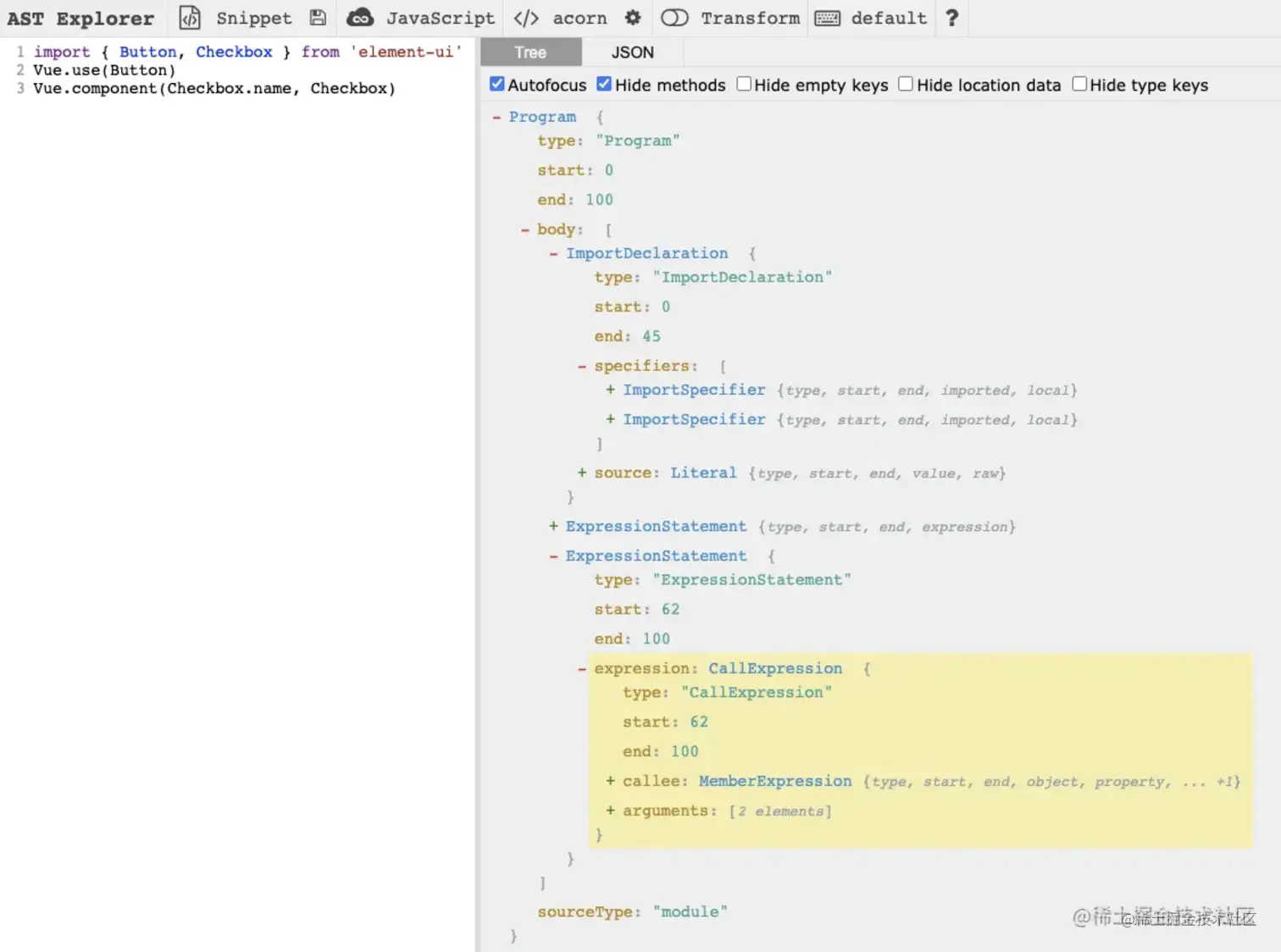
Task: Enable Hide type keys checkbox
Action: [1079, 84]
